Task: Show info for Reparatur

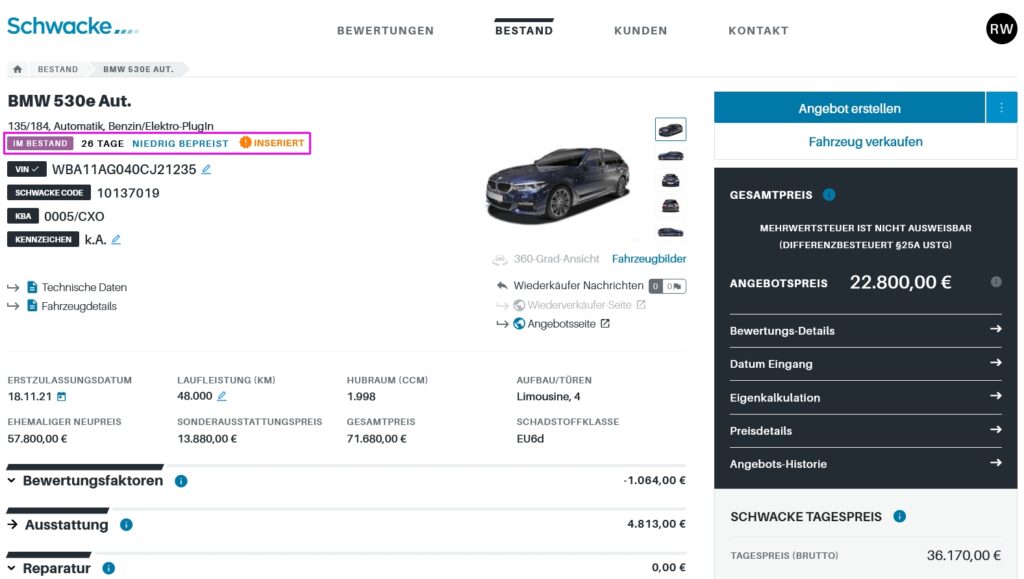Action: [108, 569]
